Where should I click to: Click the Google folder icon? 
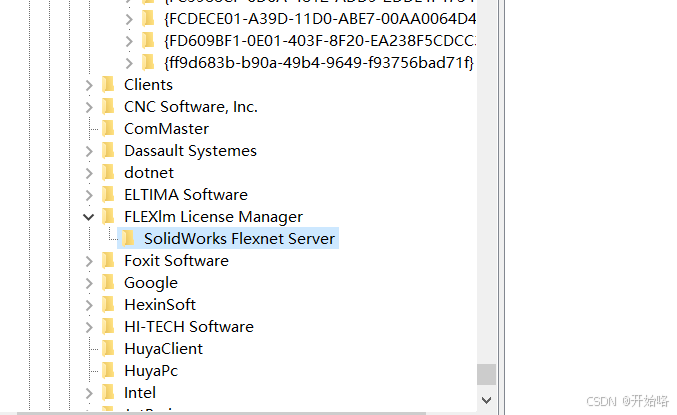click(x=108, y=283)
